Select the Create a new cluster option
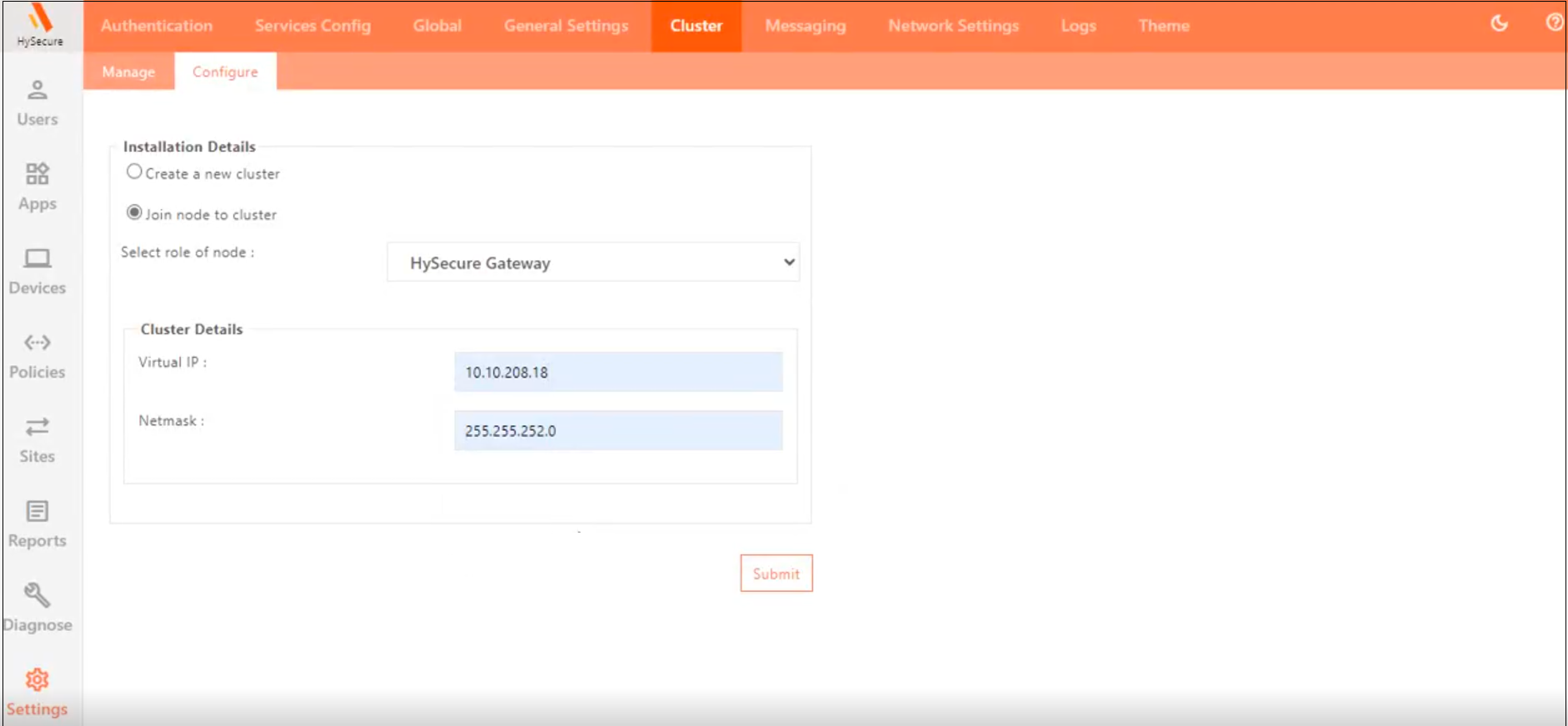 coord(134,172)
